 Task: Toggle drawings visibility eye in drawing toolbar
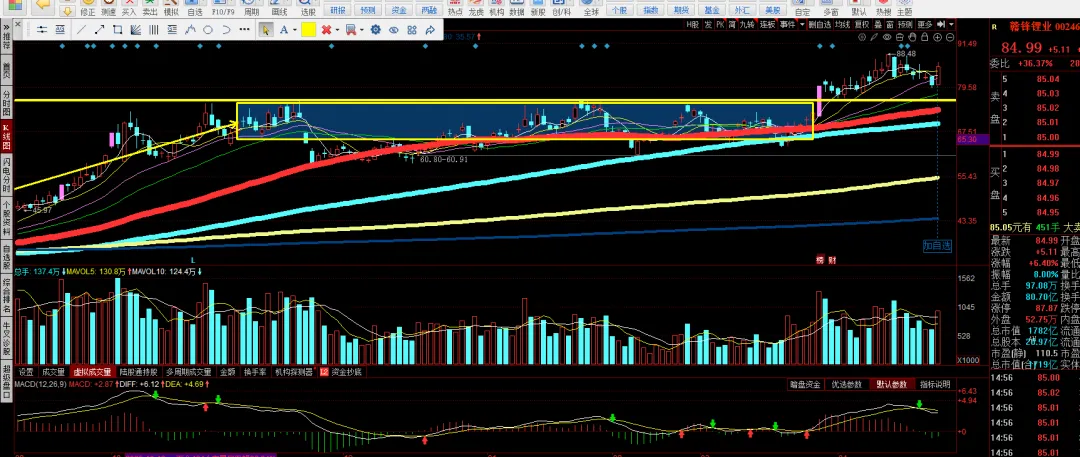[393, 30]
